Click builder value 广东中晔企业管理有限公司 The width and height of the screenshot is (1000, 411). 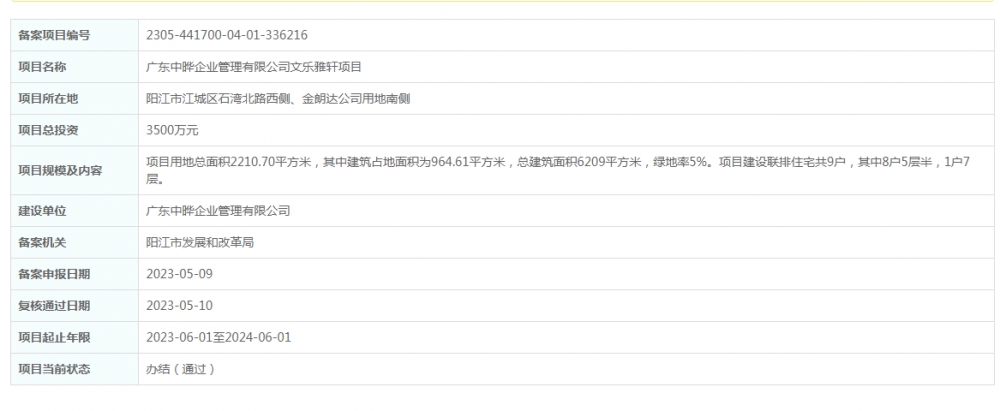click(218, 211)
